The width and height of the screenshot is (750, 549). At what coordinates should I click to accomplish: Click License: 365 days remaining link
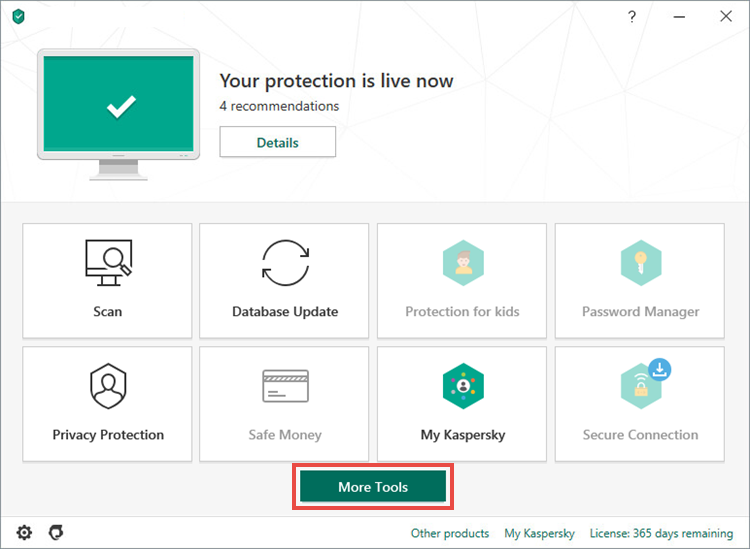point(661,533)
